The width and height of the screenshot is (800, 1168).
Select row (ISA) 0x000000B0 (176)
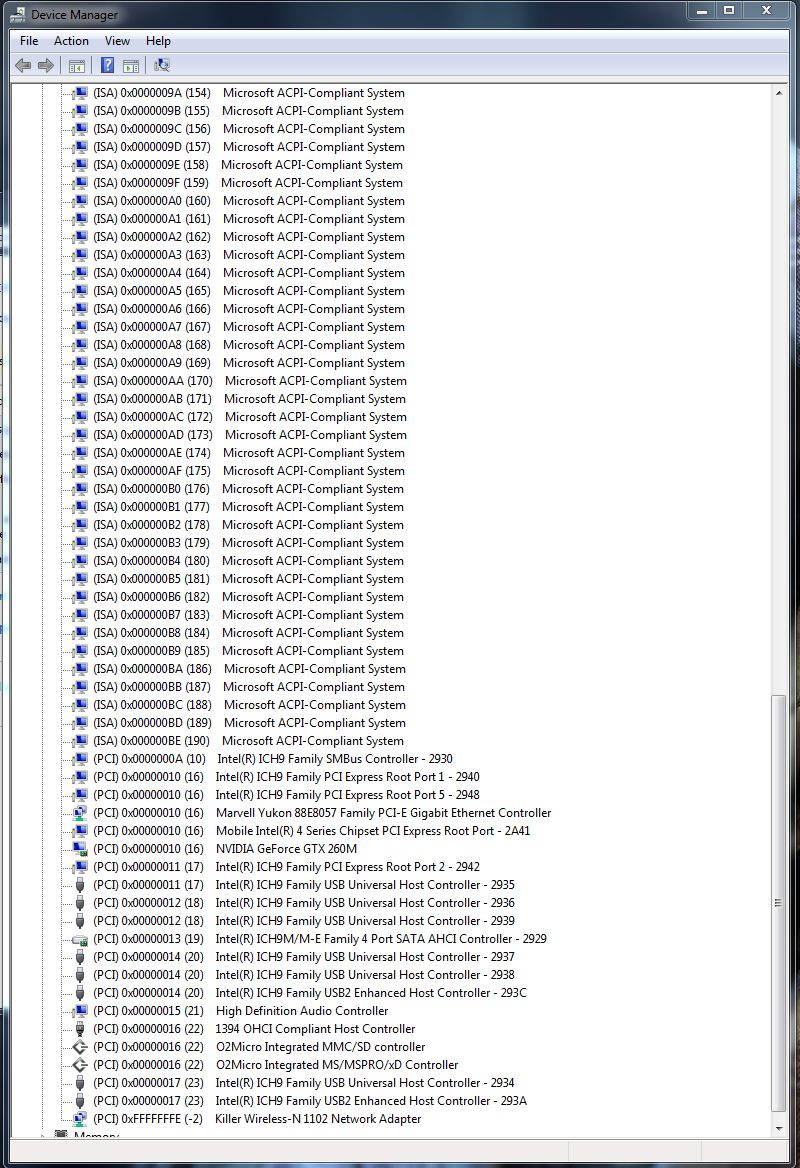coord(248,489)
